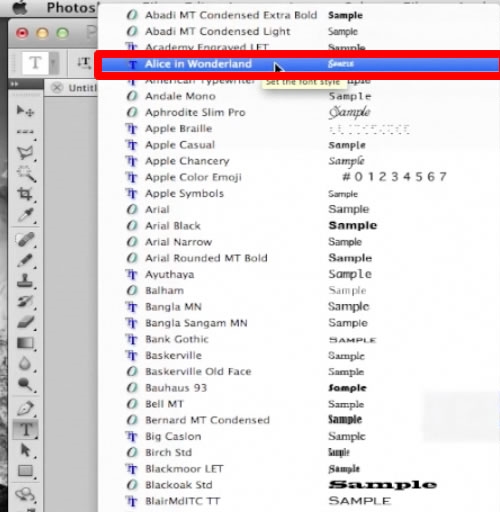Toggle text orientation button in options bar
Viewport: 500px width, 512px height.
84,63
